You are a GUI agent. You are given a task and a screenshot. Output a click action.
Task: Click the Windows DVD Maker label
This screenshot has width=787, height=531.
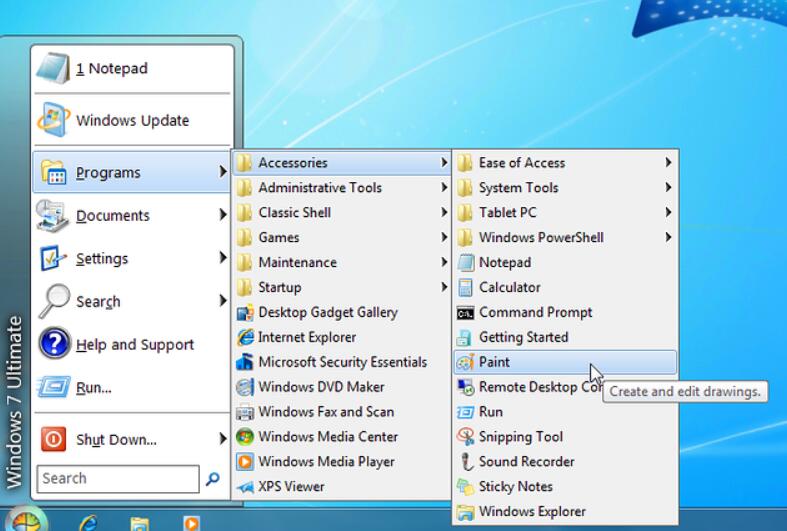(x=322, y=387)
